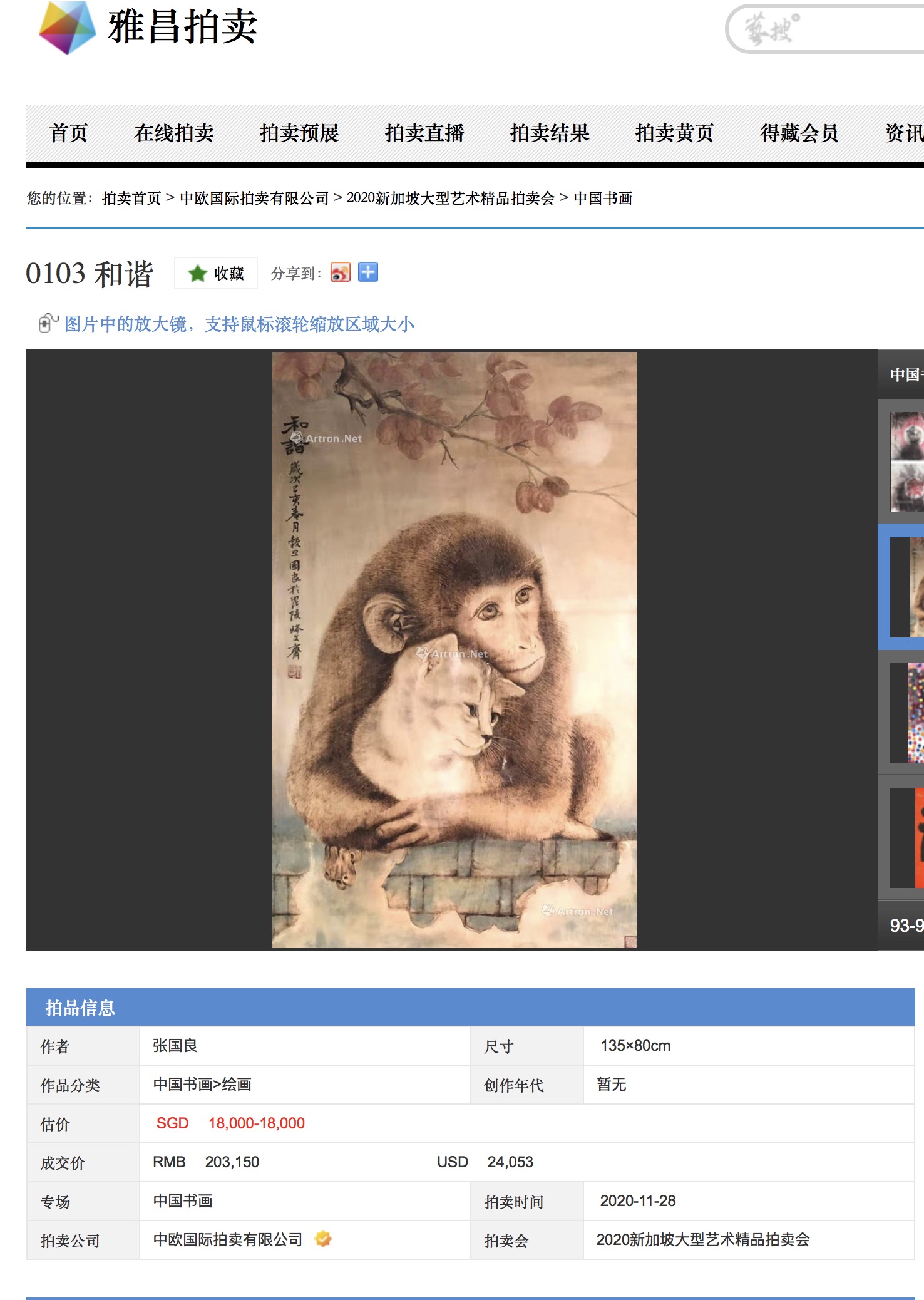Select 拍卖直播 in navigation bar

(x=424, y=133)
